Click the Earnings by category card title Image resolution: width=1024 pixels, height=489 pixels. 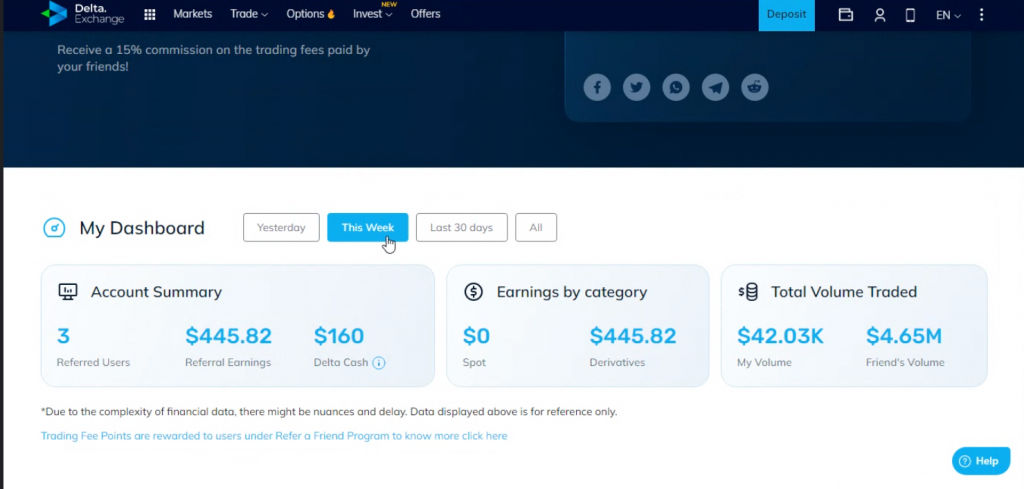click(571, 292)
